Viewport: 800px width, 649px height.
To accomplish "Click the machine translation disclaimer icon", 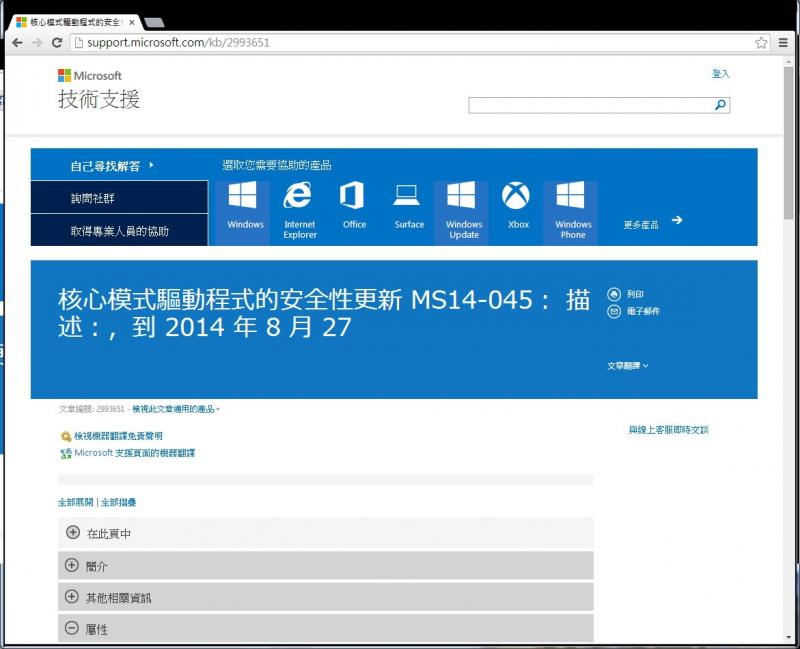I will 66,436.
